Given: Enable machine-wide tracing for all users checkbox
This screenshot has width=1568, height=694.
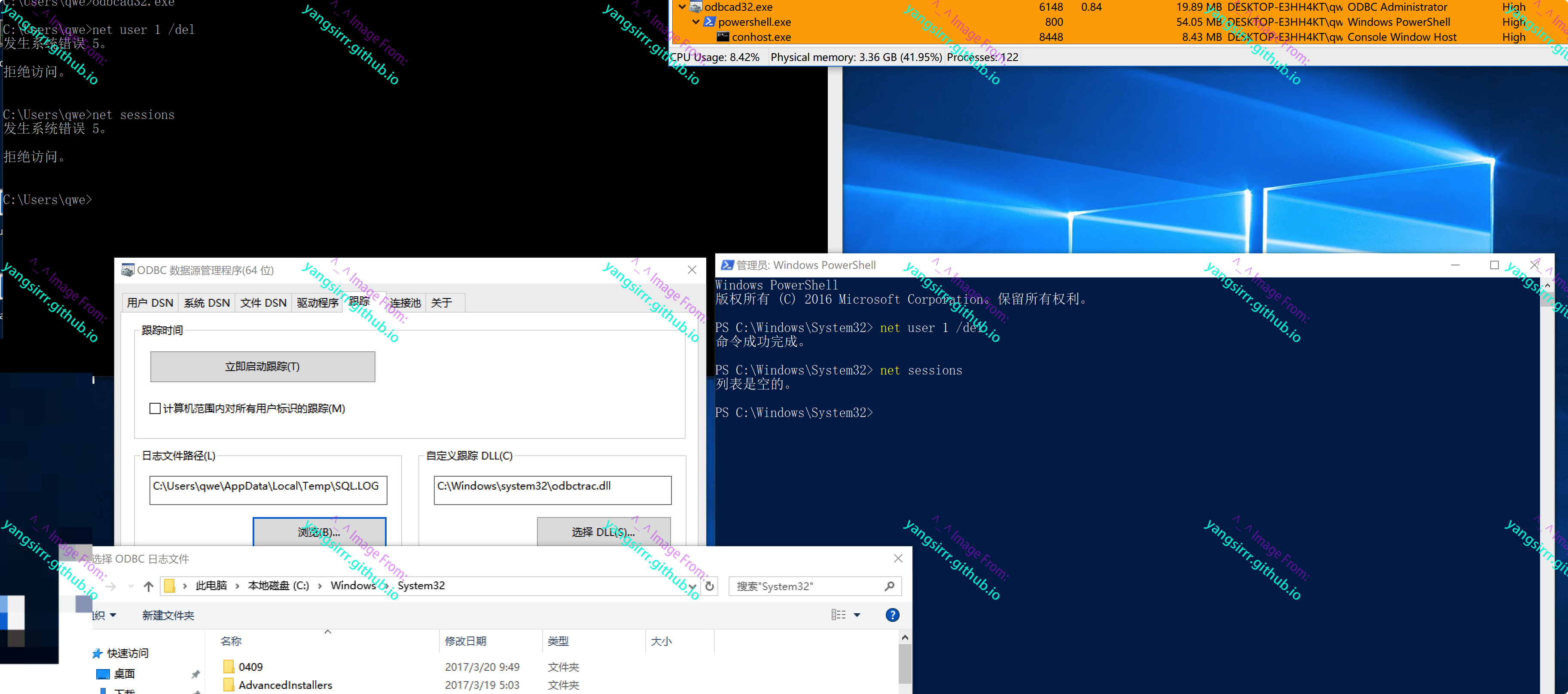Looking at the screenshot, I should [155, 408].
